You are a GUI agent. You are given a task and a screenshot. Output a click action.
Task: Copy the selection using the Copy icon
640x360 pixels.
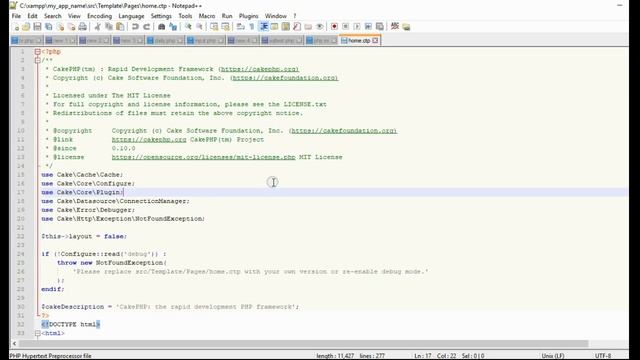(x=109, y=27)
